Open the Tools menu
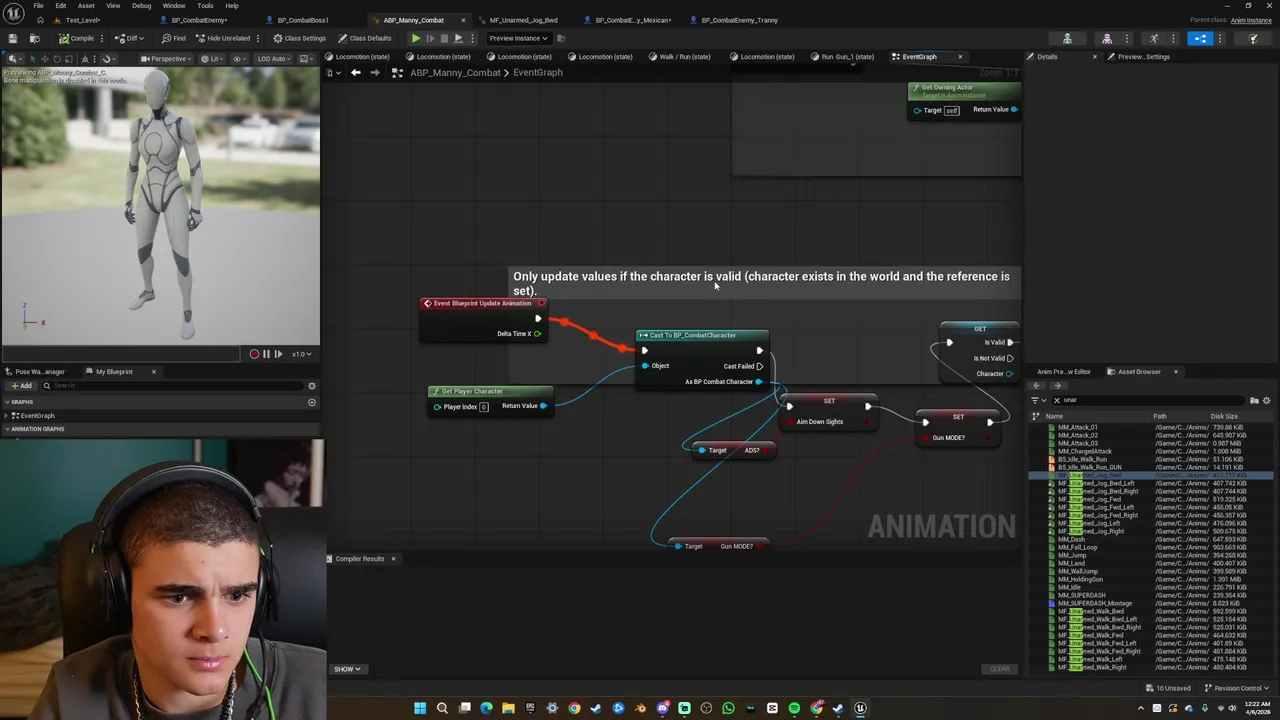This screenshot has width=1280, height=720. coord(205,5)
